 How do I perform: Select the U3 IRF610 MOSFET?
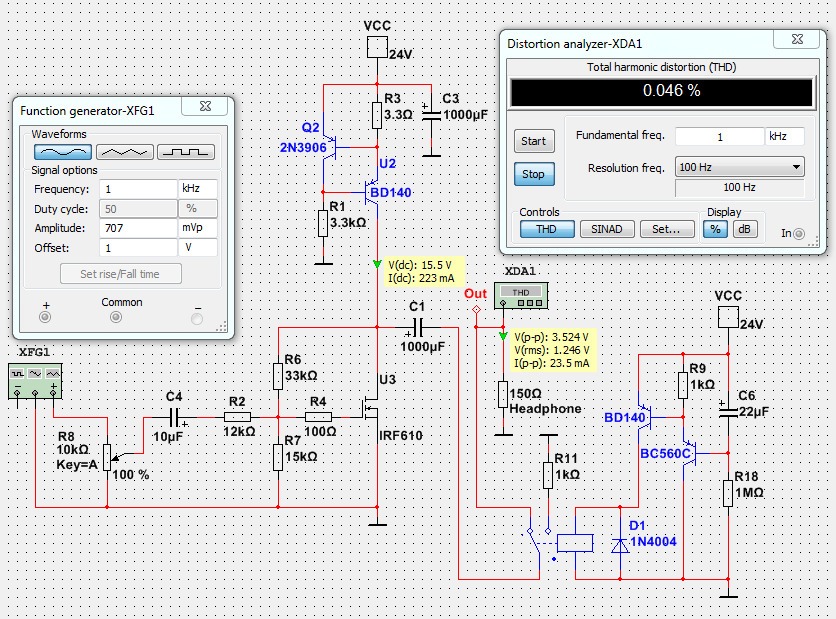370,409
